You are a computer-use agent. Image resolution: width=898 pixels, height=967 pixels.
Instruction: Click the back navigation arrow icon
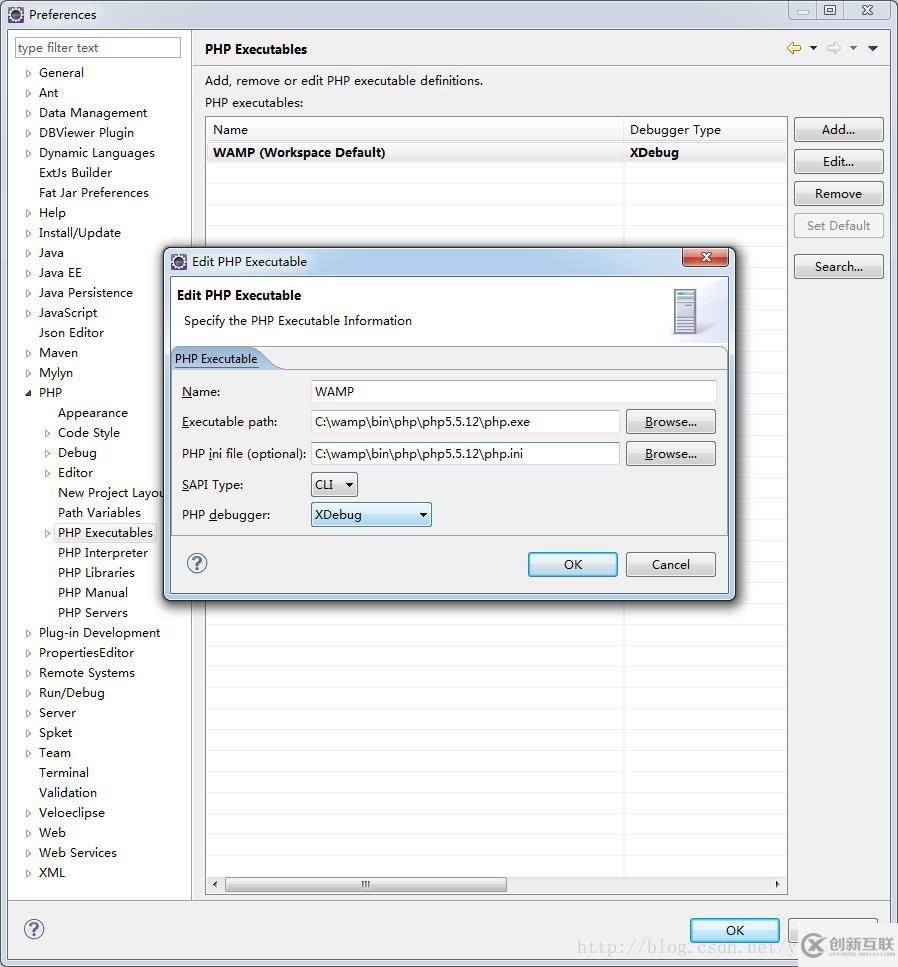tap(794, 48)
